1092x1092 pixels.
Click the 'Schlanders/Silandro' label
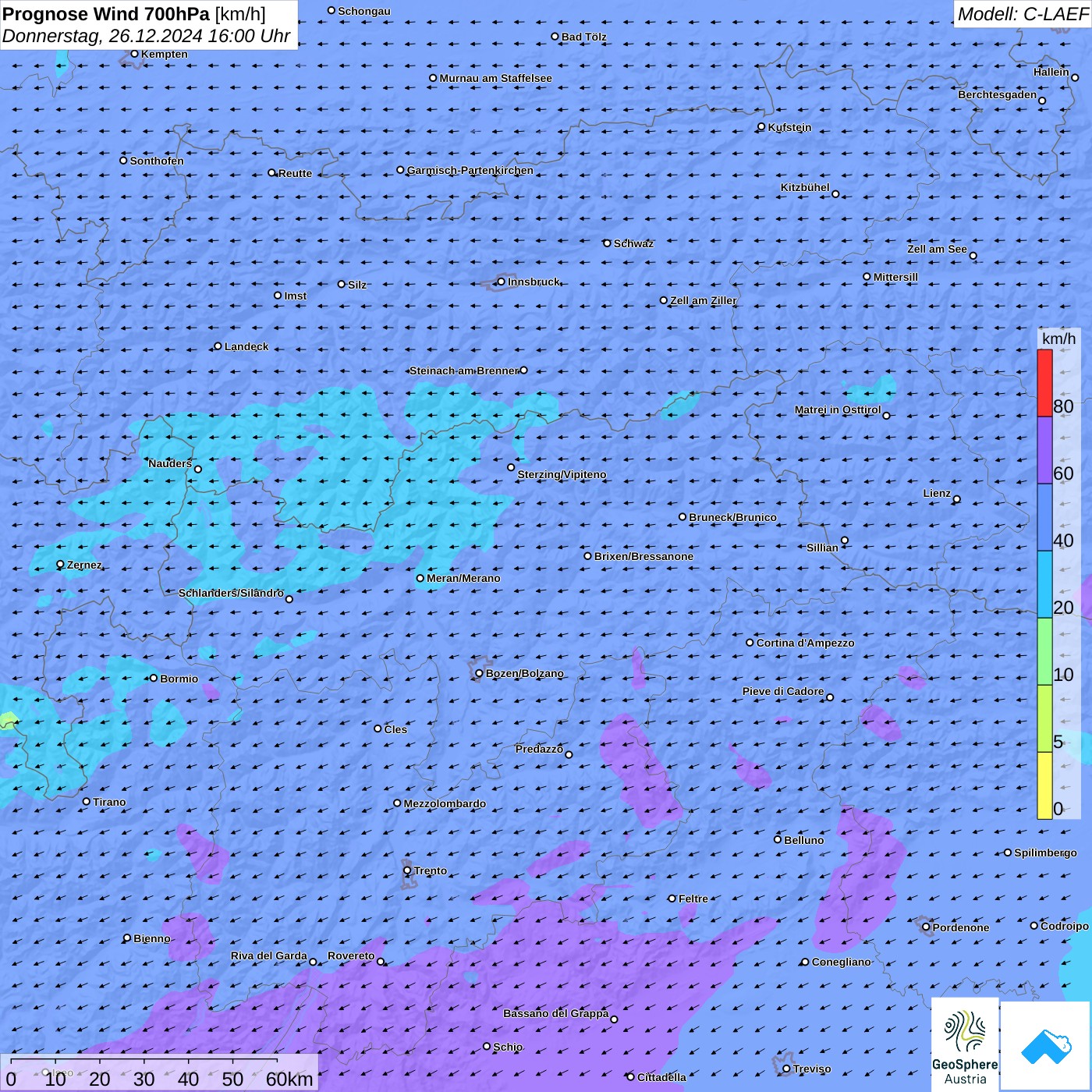(x=231, y=593)
